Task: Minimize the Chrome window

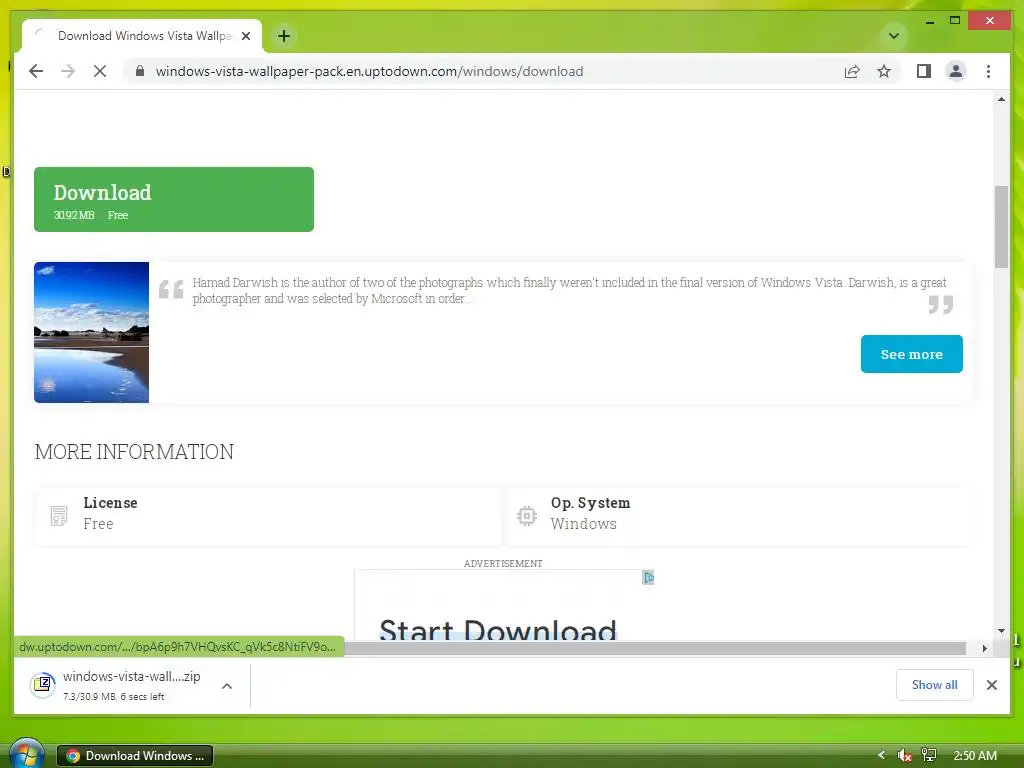Action: 930,21
